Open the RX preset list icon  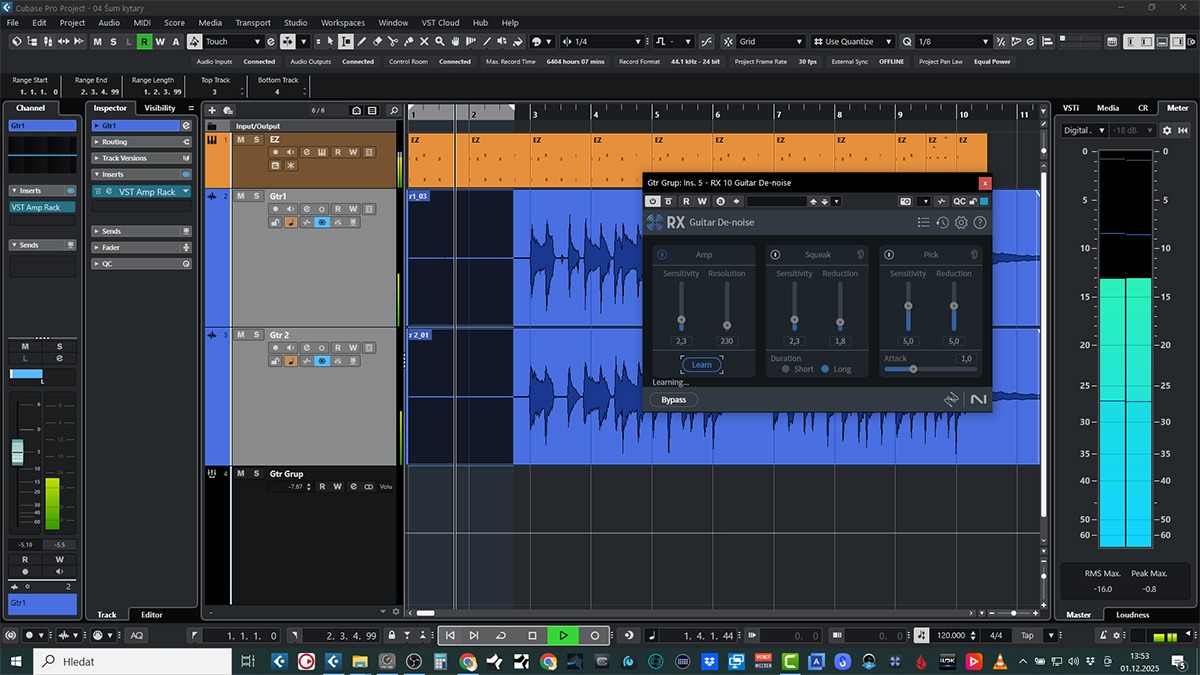[923, 223]
